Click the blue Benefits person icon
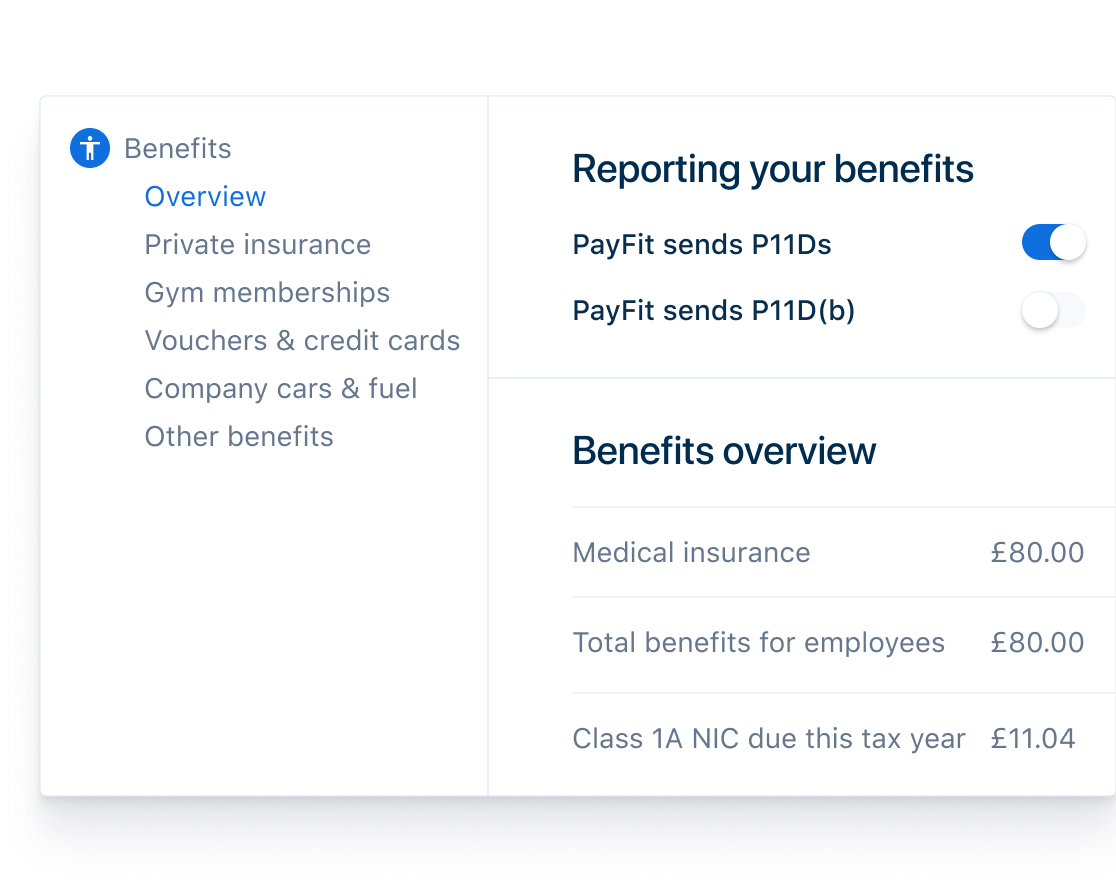This screenshot has width=1116, height=896. click(89, 149)
